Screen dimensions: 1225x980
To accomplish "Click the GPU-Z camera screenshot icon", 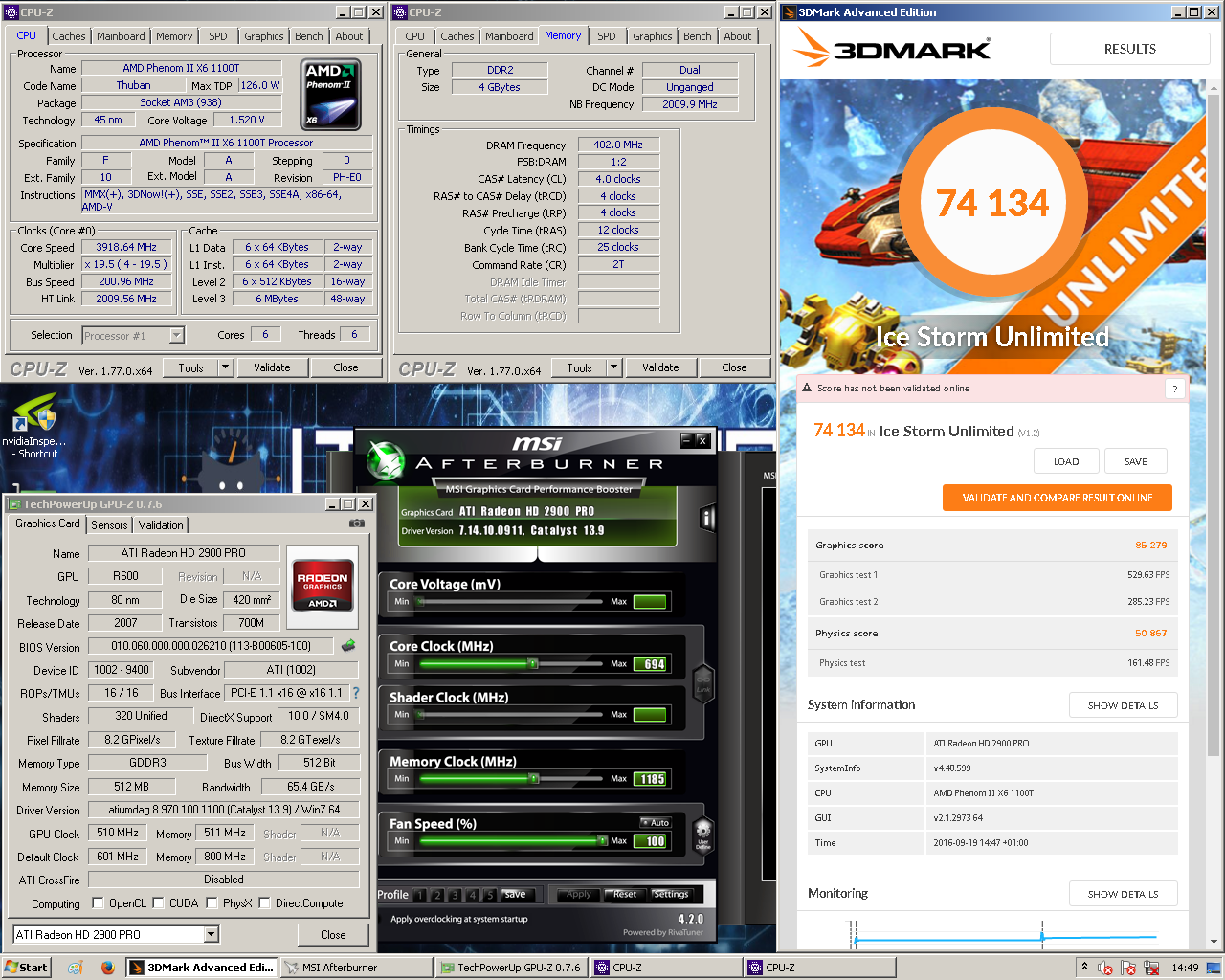I will coord(357,523).
